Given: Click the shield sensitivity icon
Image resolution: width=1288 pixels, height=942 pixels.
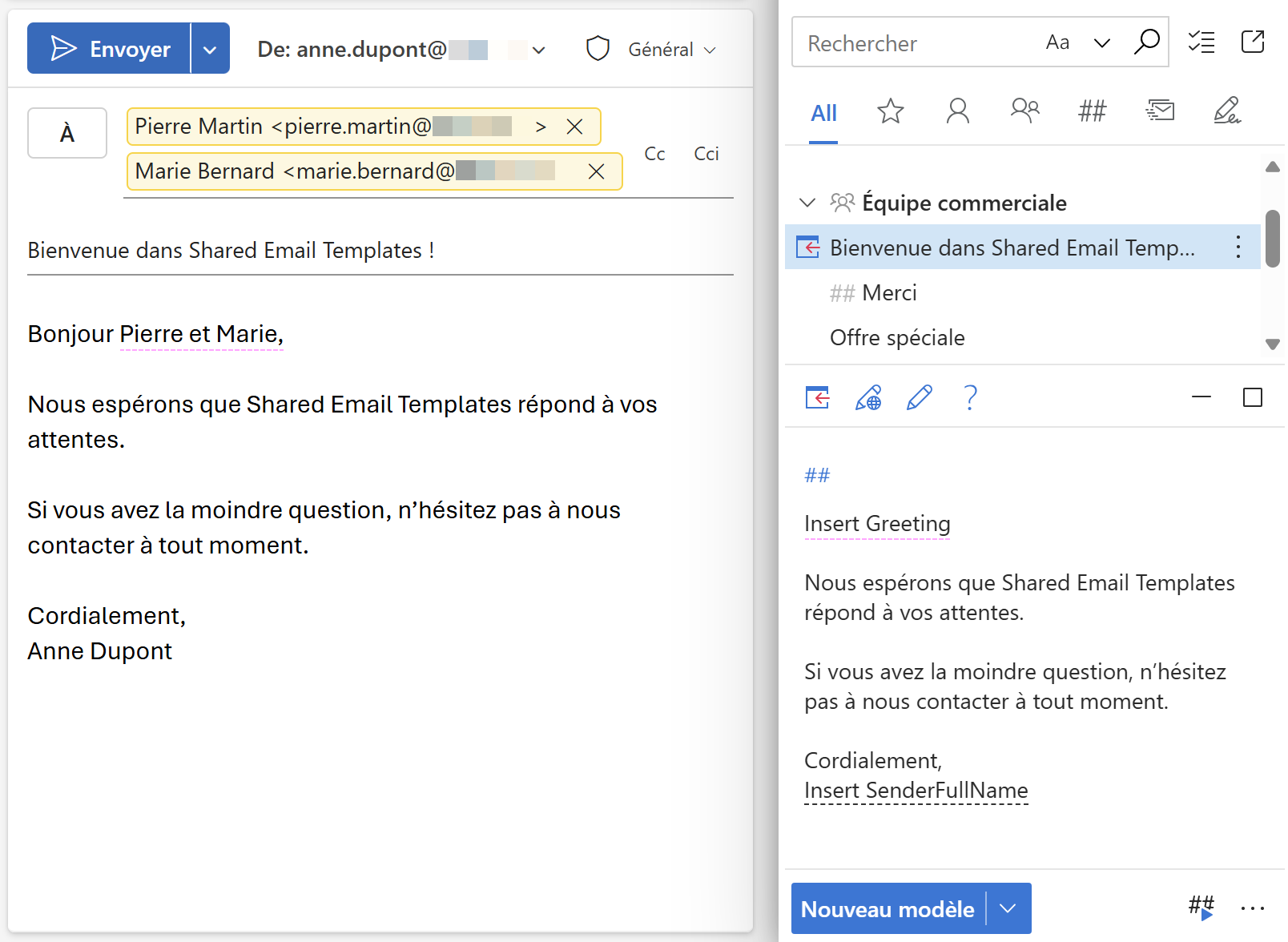Looking at the screenshot, I should [x=598, y=49].
